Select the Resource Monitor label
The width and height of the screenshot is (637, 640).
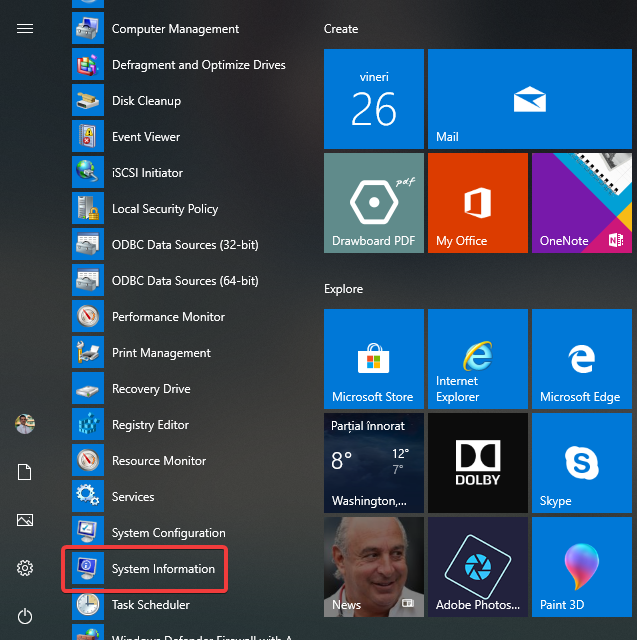pos(159,461)
